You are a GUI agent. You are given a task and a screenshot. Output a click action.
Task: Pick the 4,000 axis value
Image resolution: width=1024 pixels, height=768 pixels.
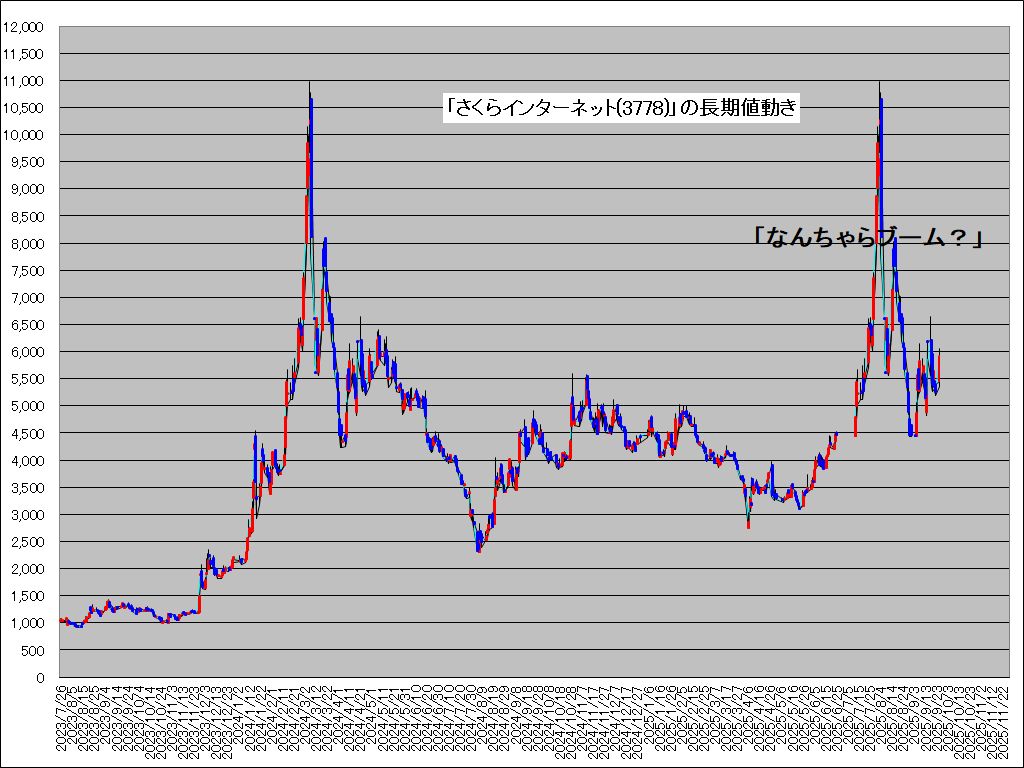tap(27, 461)
